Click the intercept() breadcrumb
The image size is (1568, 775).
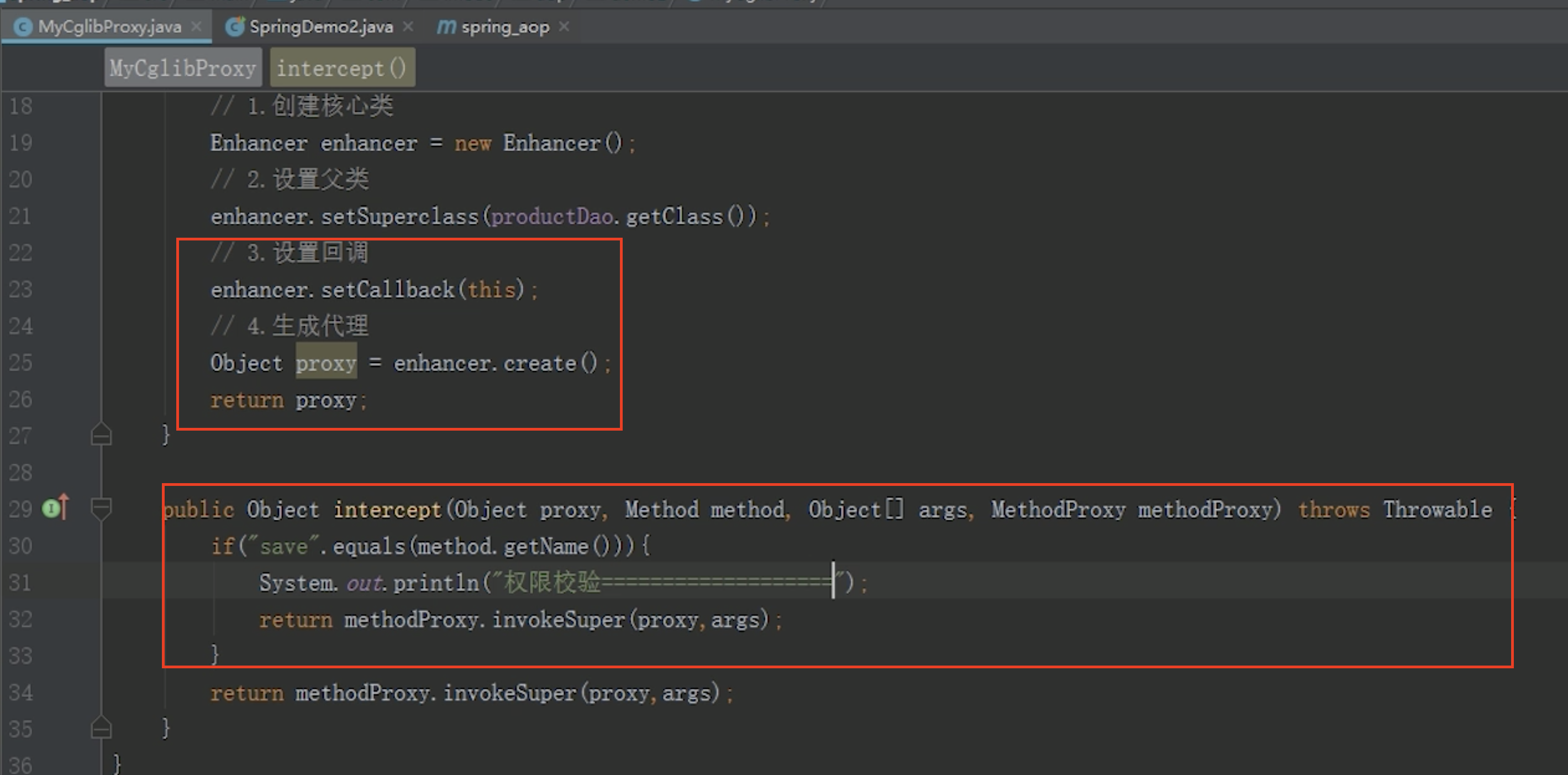click(342, 67)
